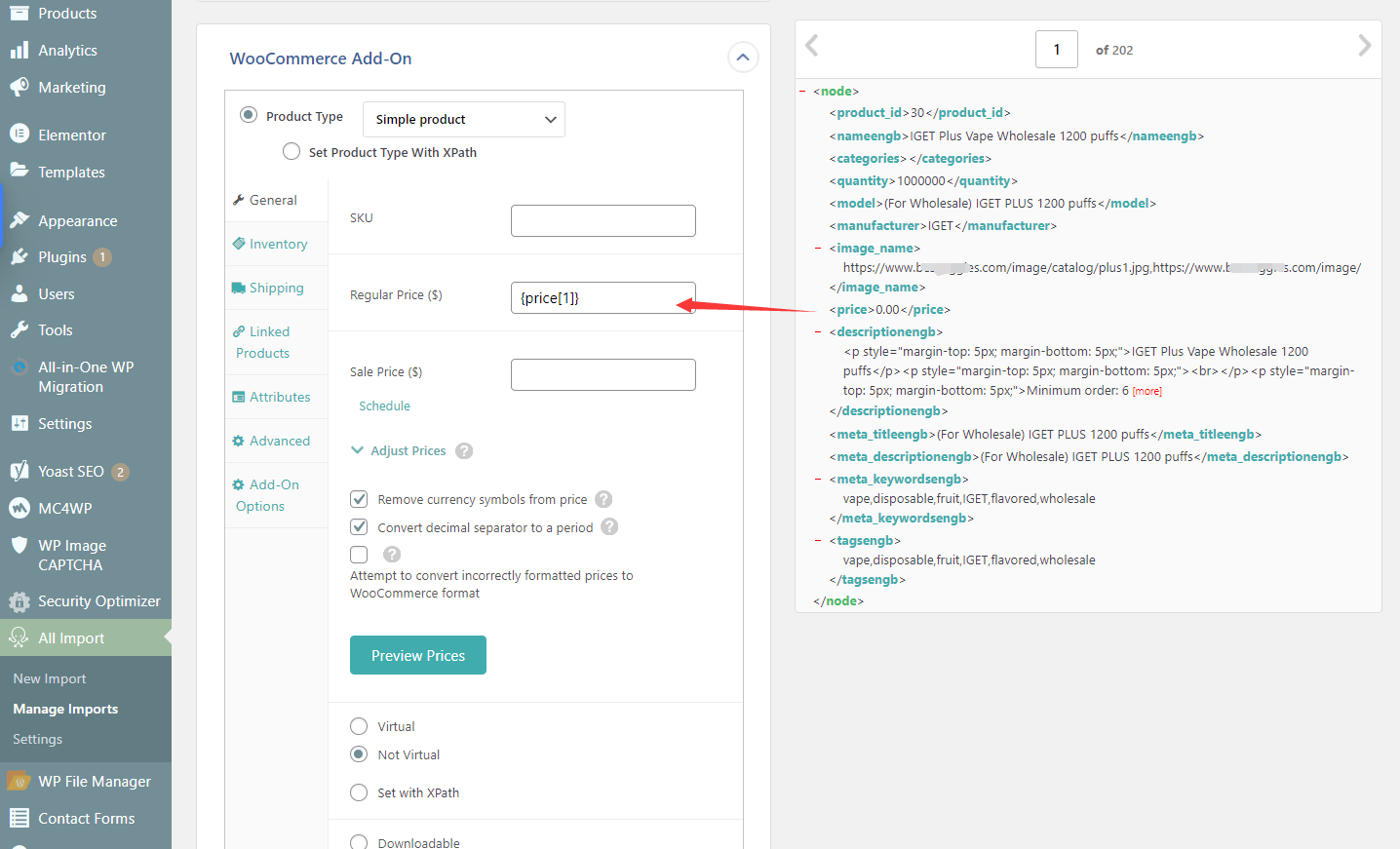The image size is (1400, 849).
Task: Click the product_id XML element in preview
Action: click(920, 113)
